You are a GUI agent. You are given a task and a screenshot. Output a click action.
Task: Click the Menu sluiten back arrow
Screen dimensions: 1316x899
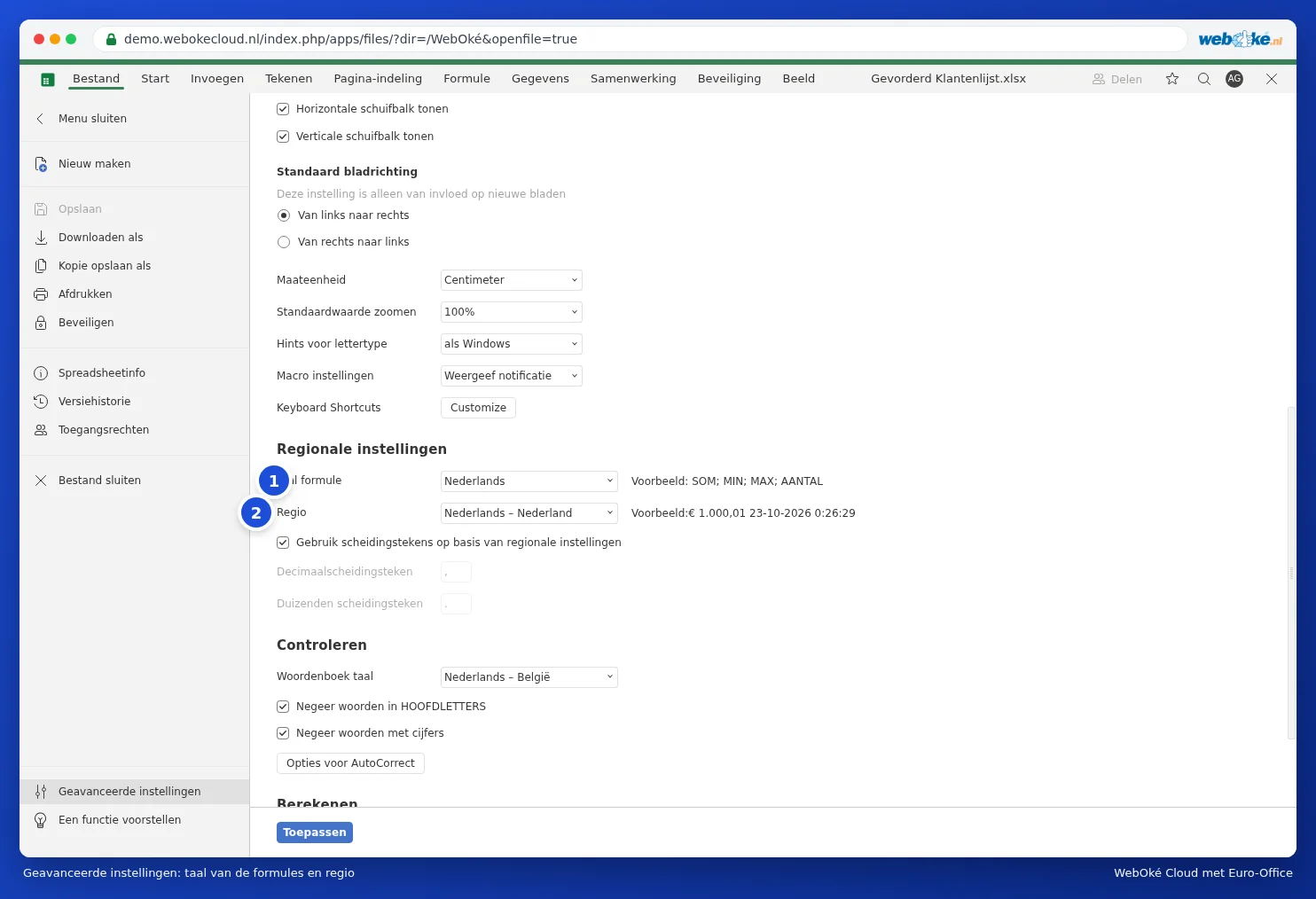point(40,119)
